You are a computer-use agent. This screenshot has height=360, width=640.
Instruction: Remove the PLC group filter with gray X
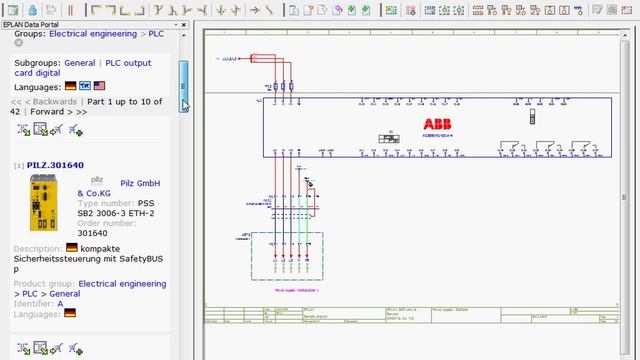pyautogui.click(x=18, y=42)
